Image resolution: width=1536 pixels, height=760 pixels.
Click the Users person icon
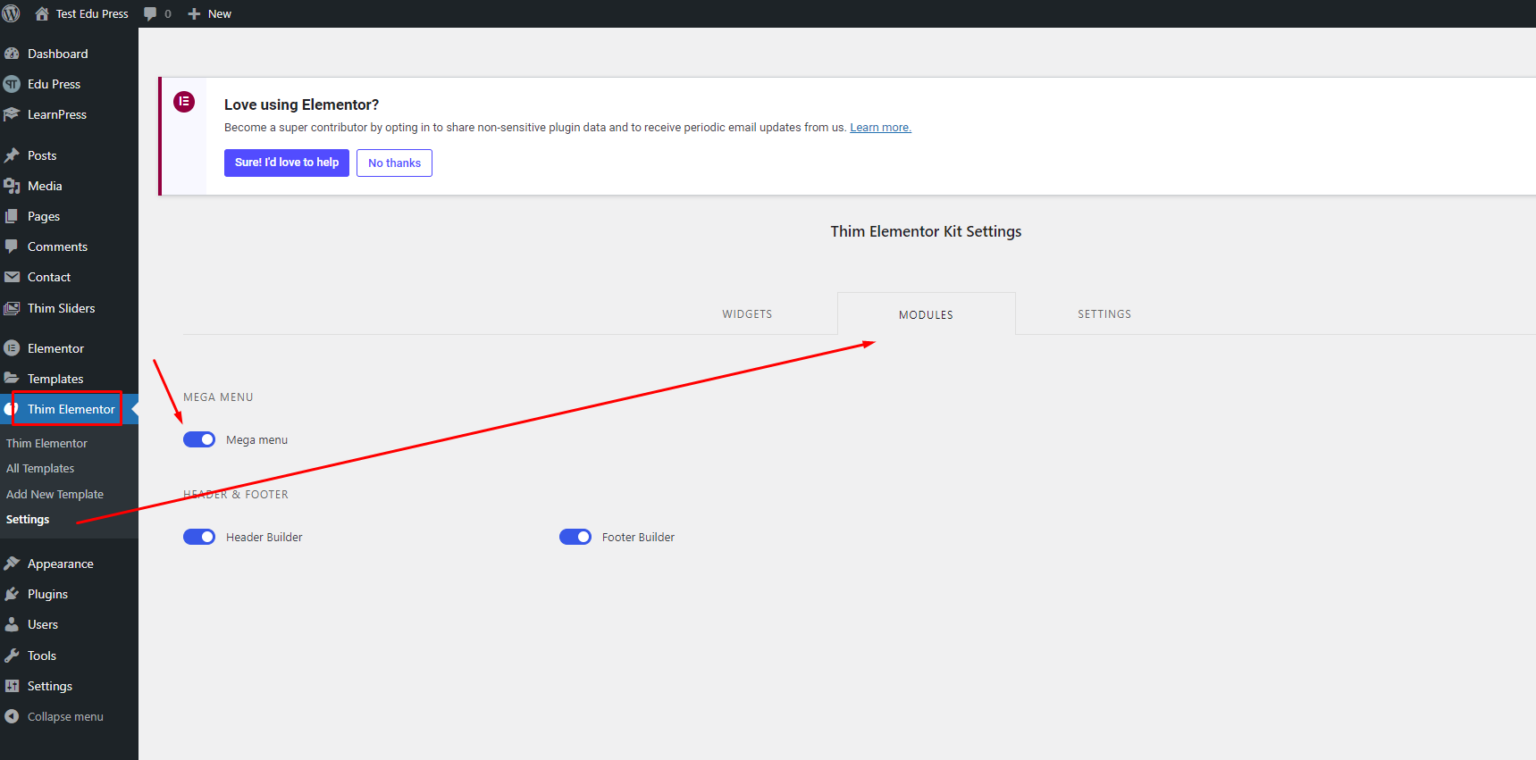12,624
